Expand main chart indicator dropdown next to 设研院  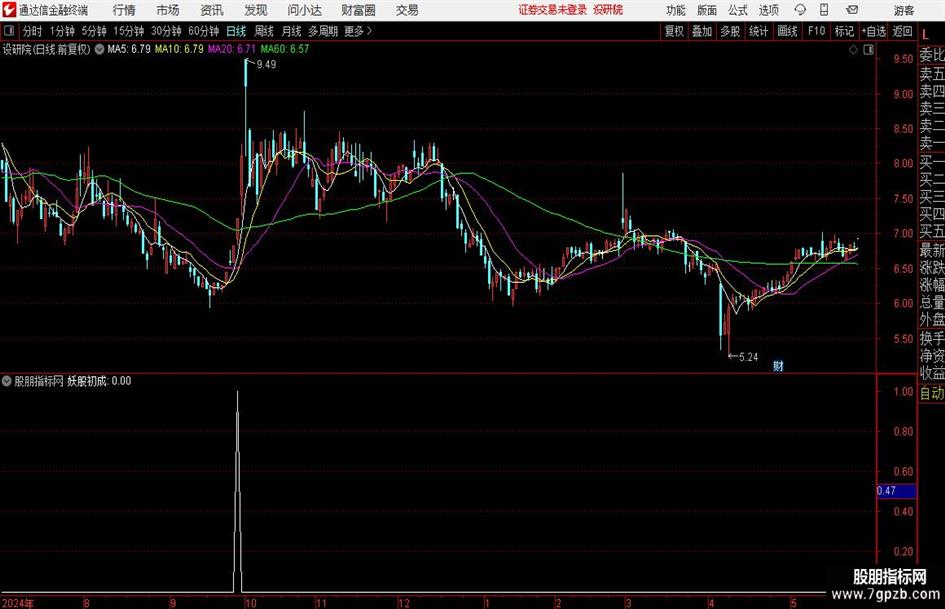tap(99, 49)
